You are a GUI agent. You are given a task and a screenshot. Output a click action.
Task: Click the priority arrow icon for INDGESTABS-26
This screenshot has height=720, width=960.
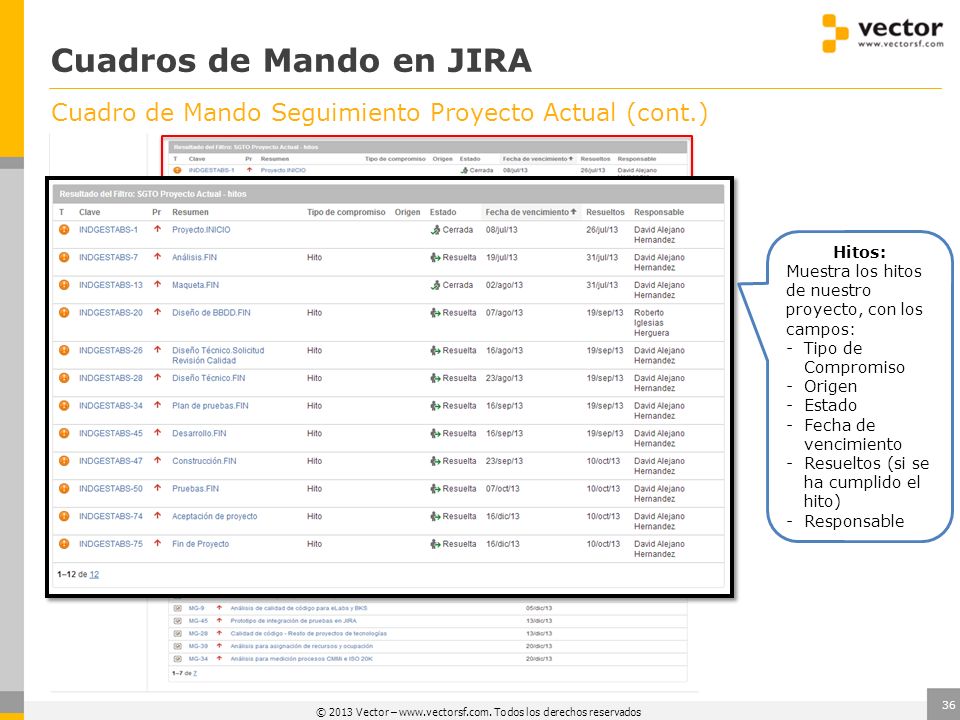[x=157, y=350]
